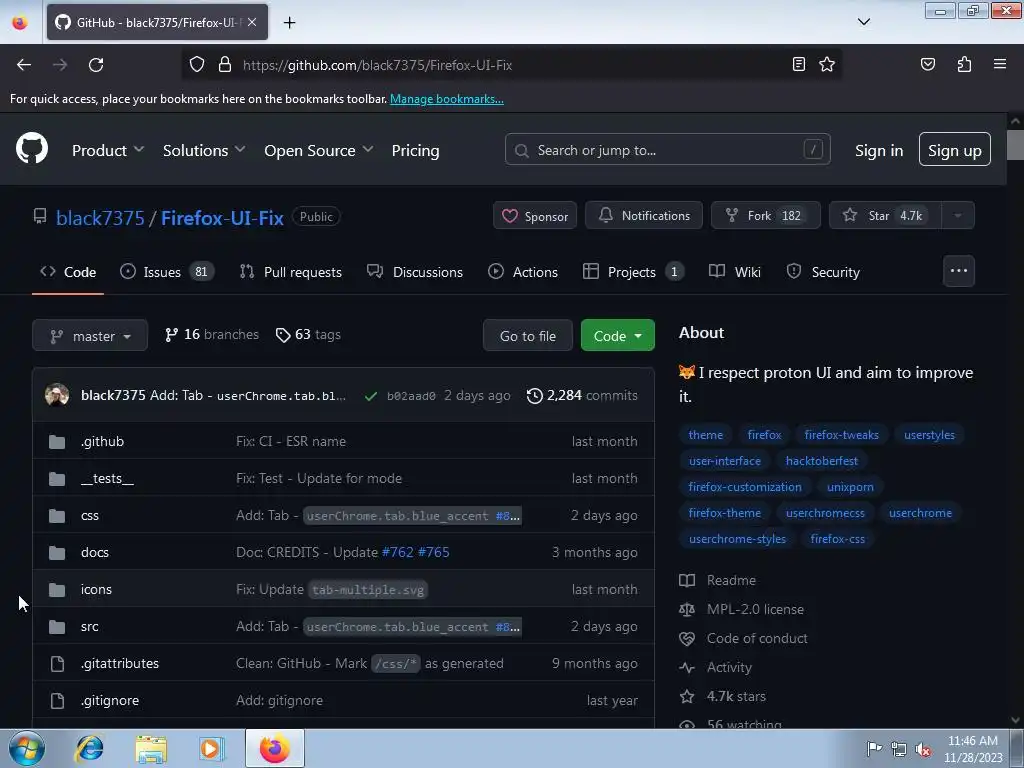
Task: Expand the Open Source menu
Action: (x=319, y=150)
